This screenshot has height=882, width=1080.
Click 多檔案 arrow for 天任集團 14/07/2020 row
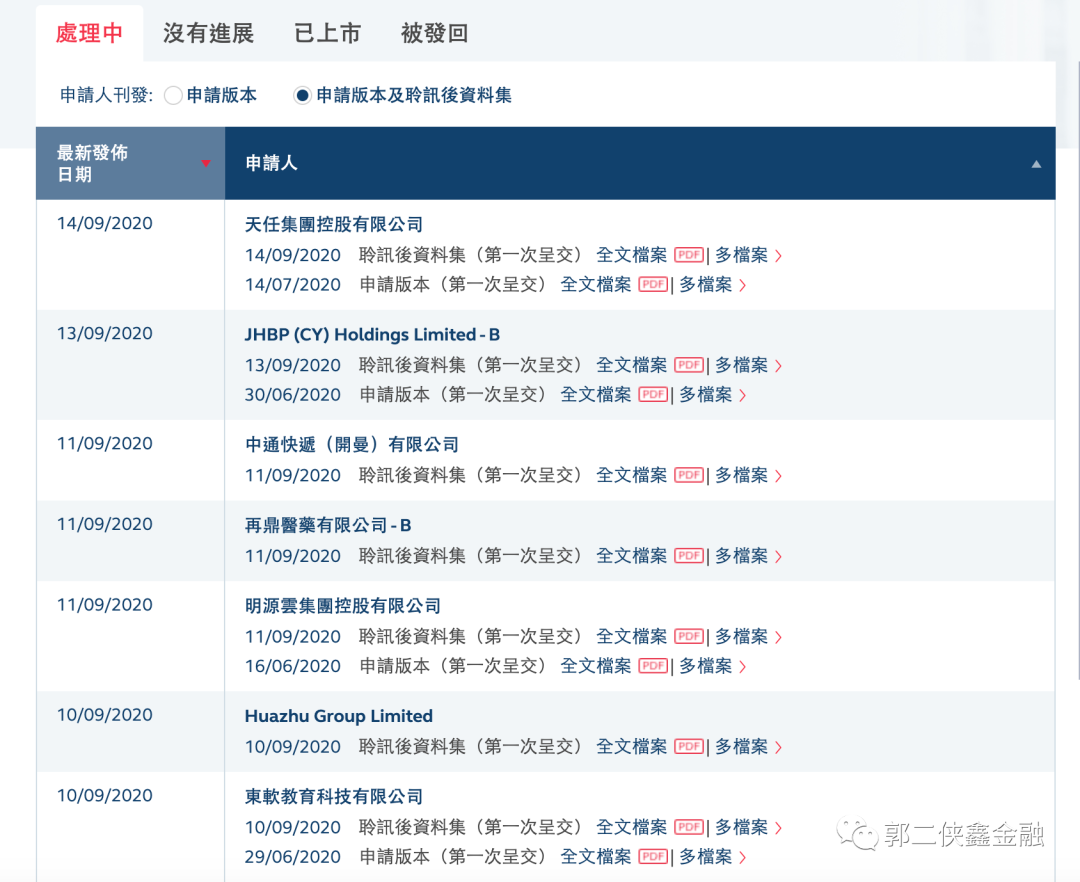pos(742,286)
